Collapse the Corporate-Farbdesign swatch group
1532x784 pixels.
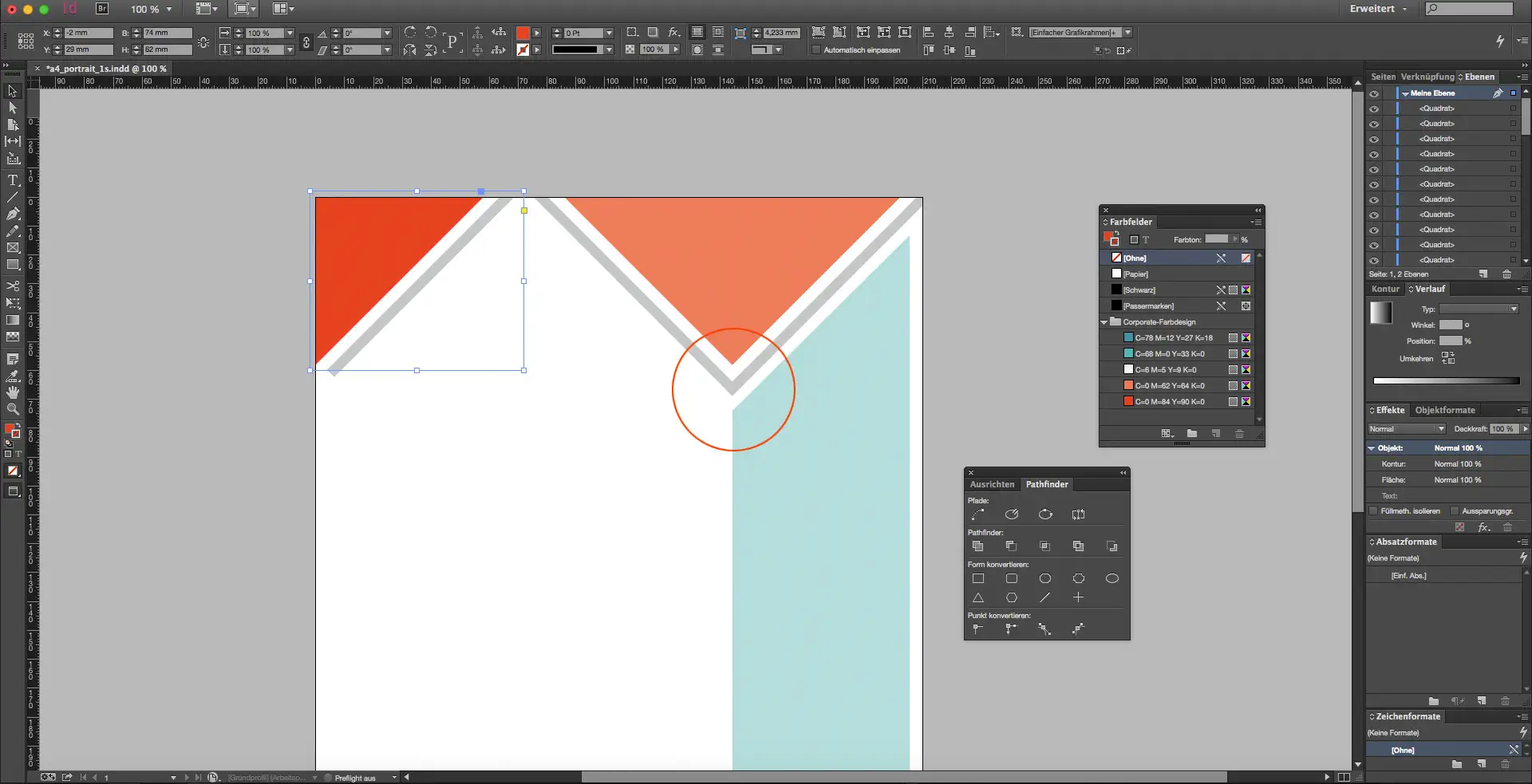coord(1104,322)
